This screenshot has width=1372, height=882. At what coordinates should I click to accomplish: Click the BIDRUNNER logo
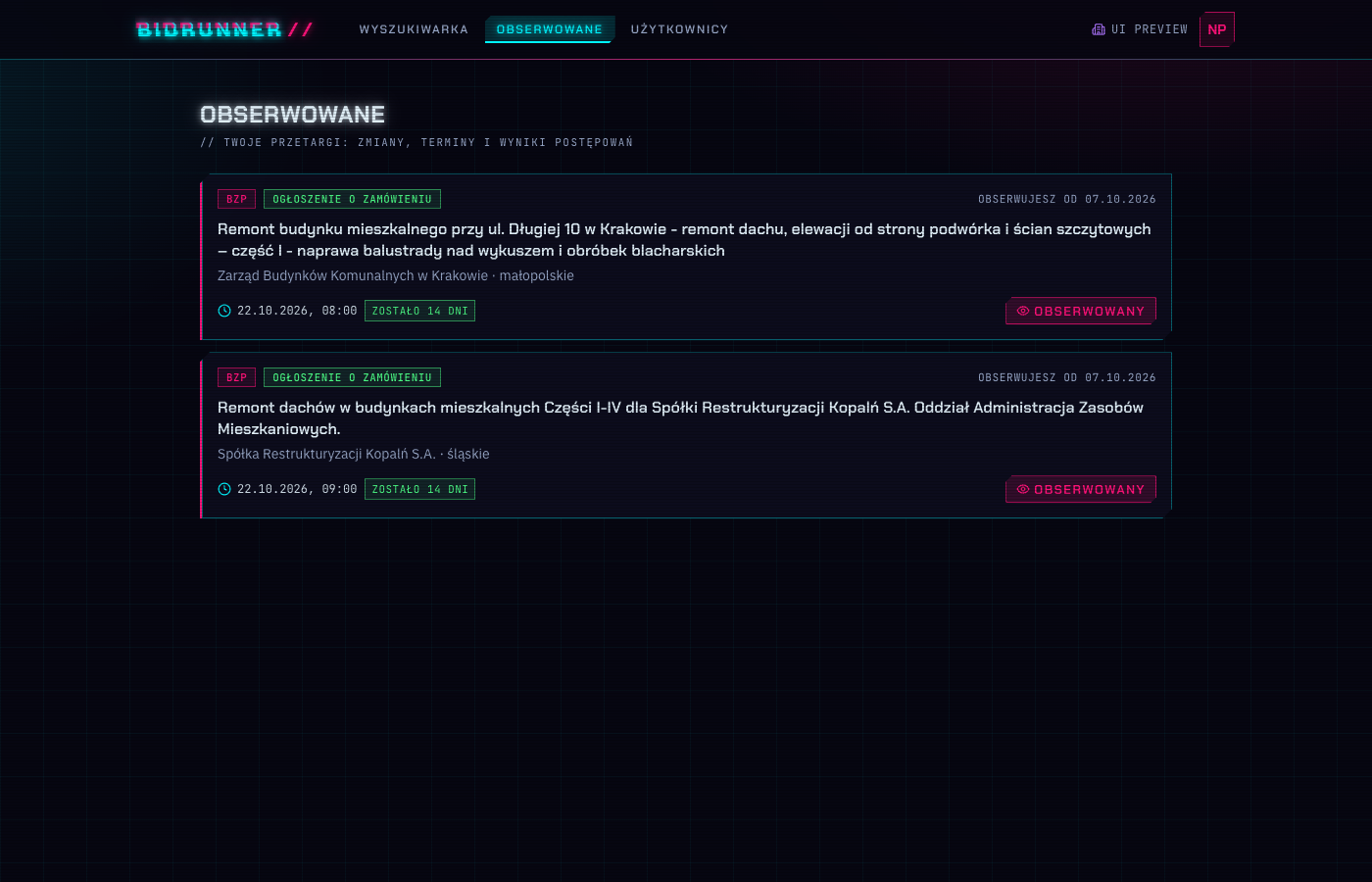point(224,29)
